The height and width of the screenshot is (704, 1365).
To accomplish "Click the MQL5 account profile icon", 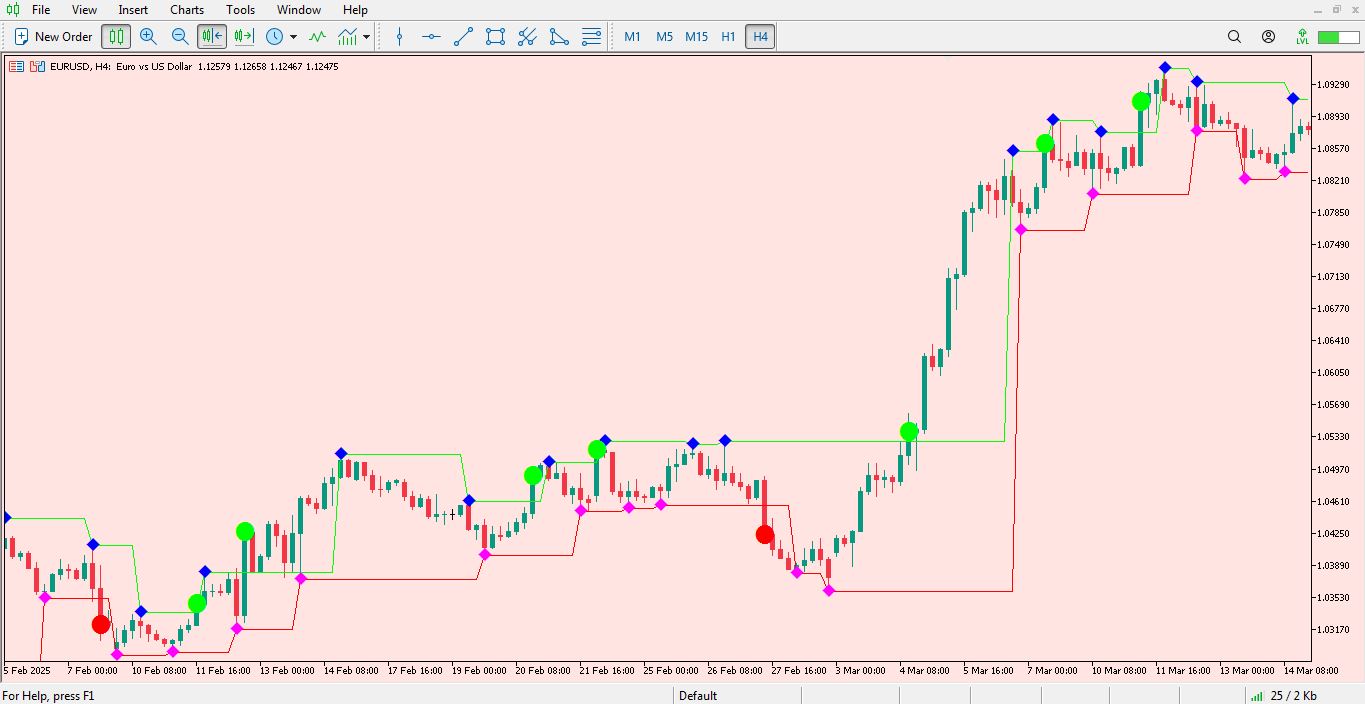I will tap(1268, 36).
